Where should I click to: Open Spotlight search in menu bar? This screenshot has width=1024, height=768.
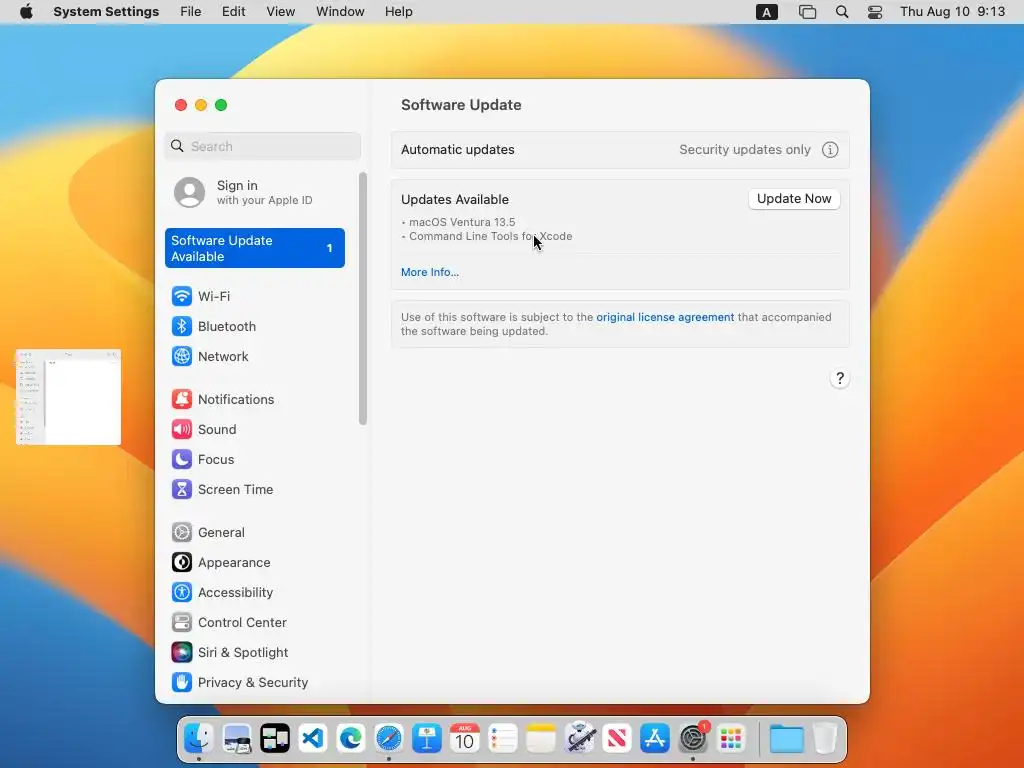[x=842, y=12]
